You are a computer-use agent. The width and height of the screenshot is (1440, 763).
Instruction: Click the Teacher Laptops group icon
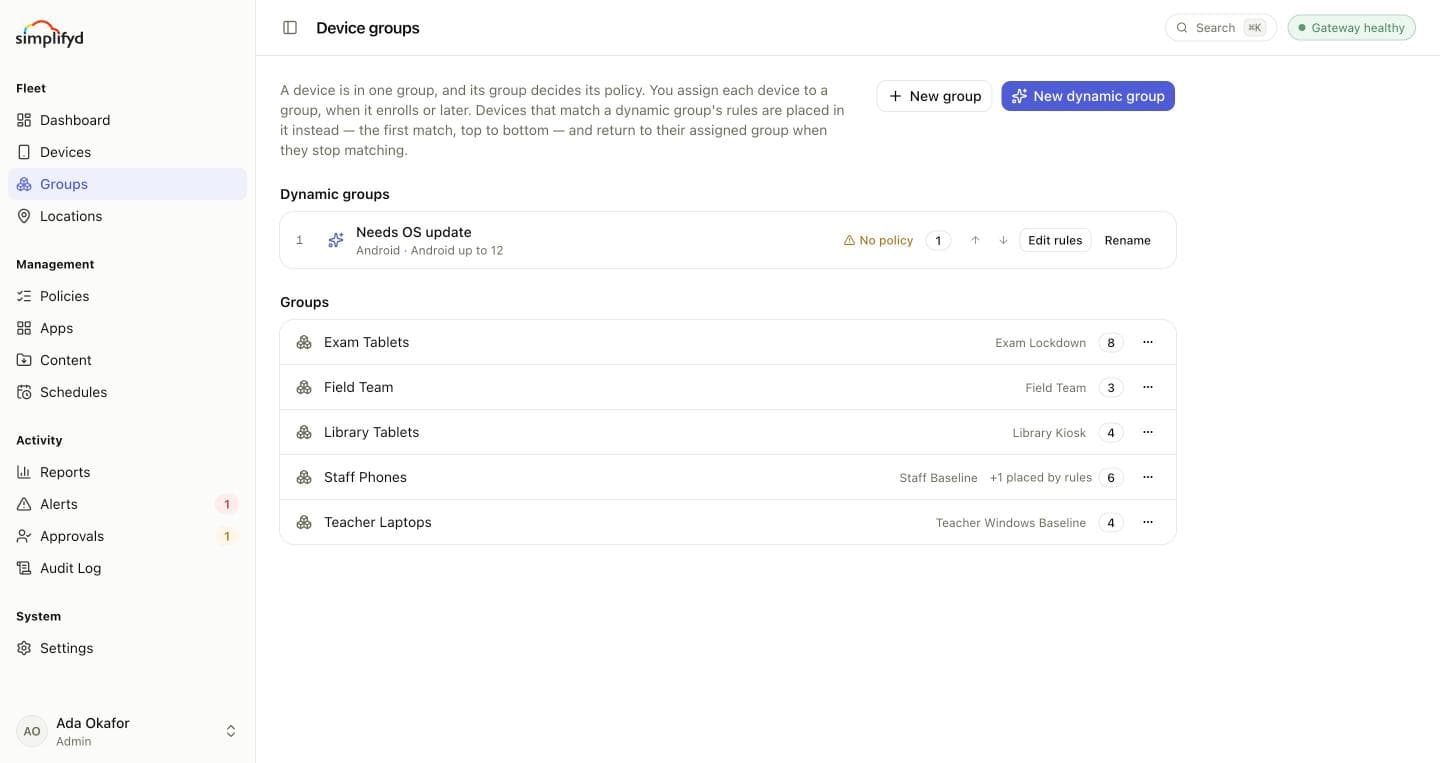pyautogui.click(x=304, y=522)
